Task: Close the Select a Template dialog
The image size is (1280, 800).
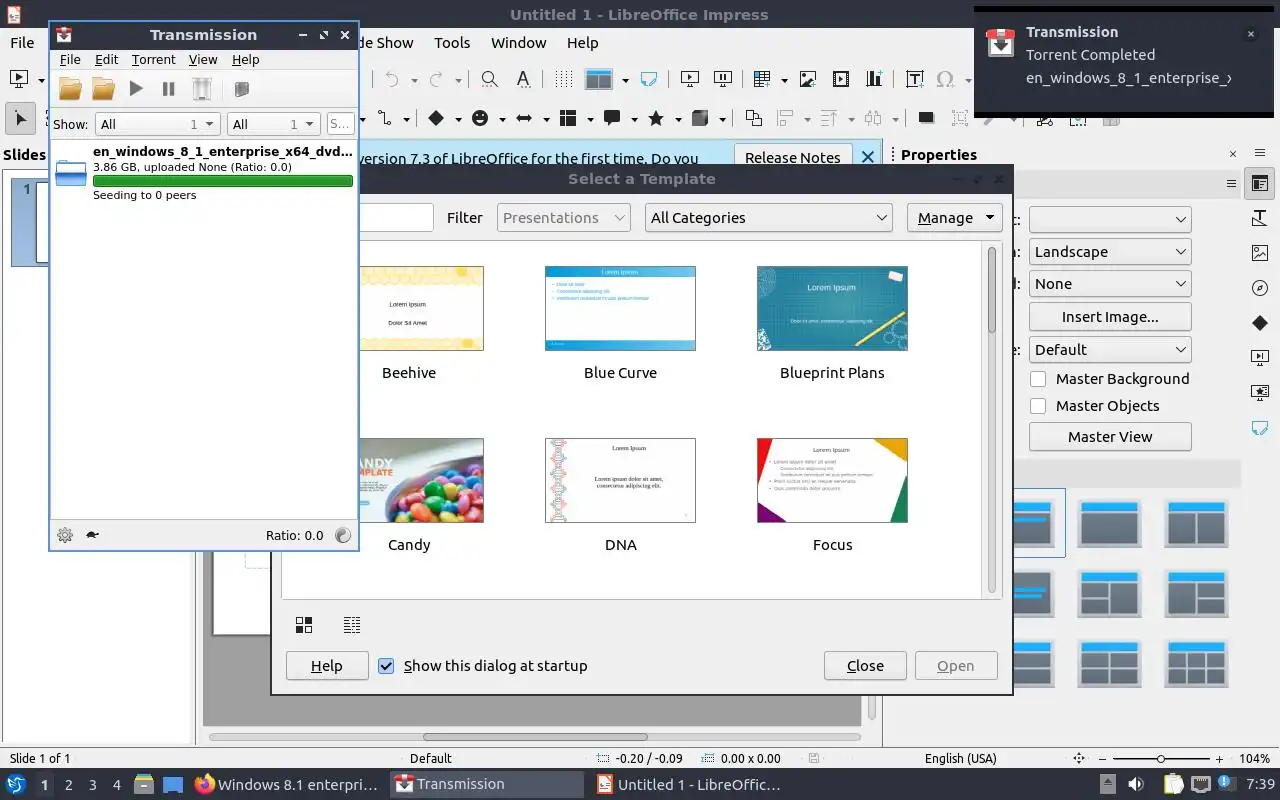Action: point(865,666)
